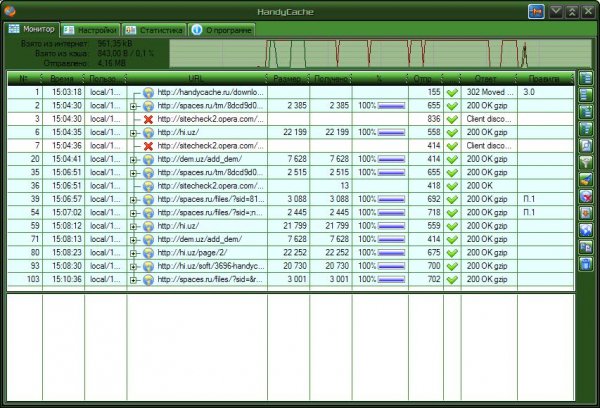
Task: Expand row 35 spaces.ru/tm tree node
Action: pos(133,173)
